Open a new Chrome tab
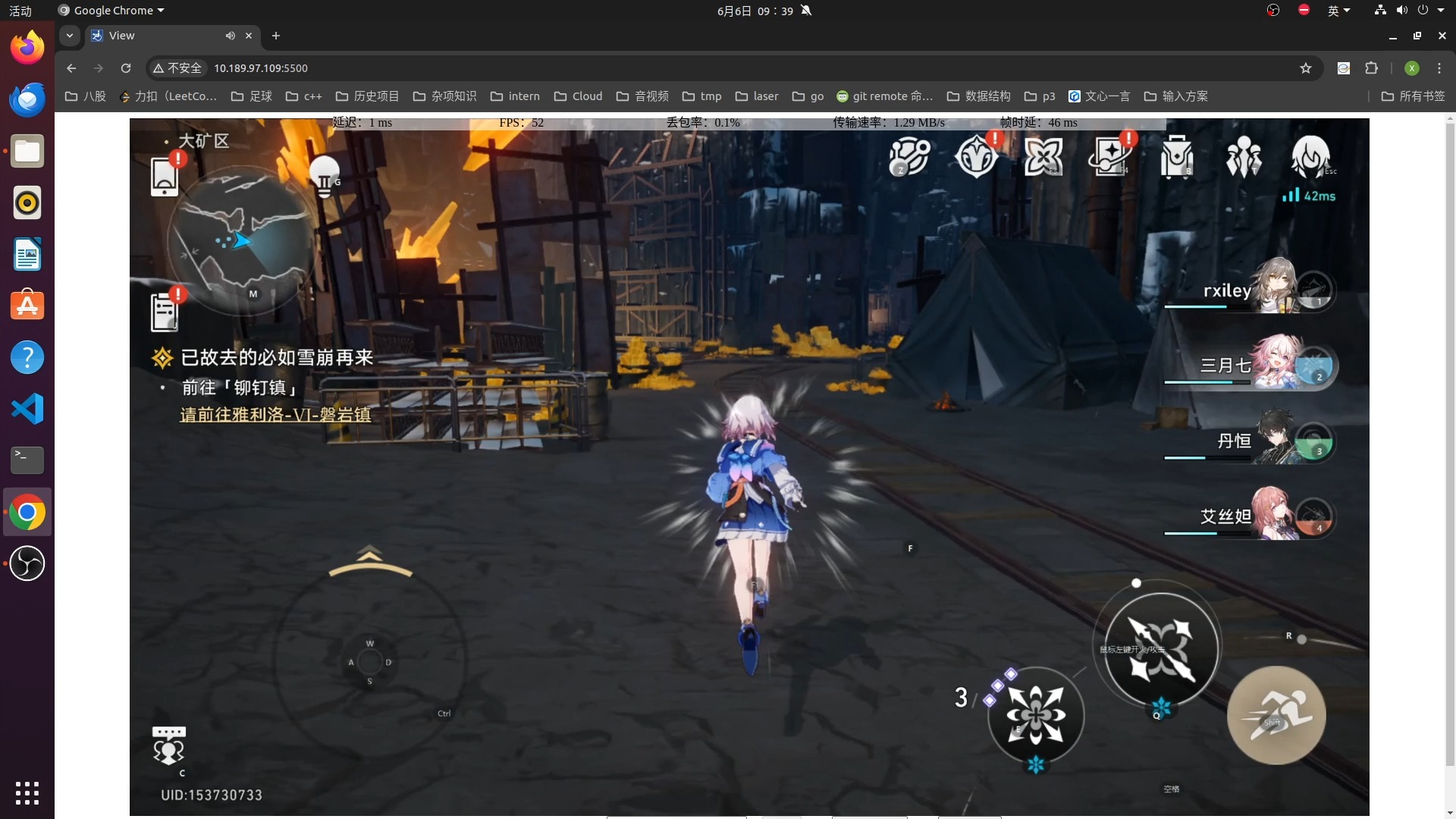 click(276, 36)
